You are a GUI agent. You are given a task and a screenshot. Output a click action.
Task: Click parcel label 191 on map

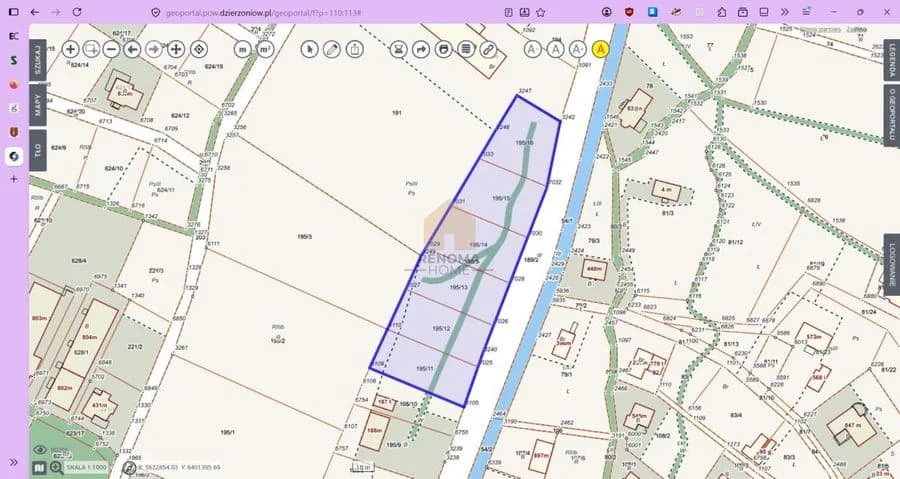[397, 113]
